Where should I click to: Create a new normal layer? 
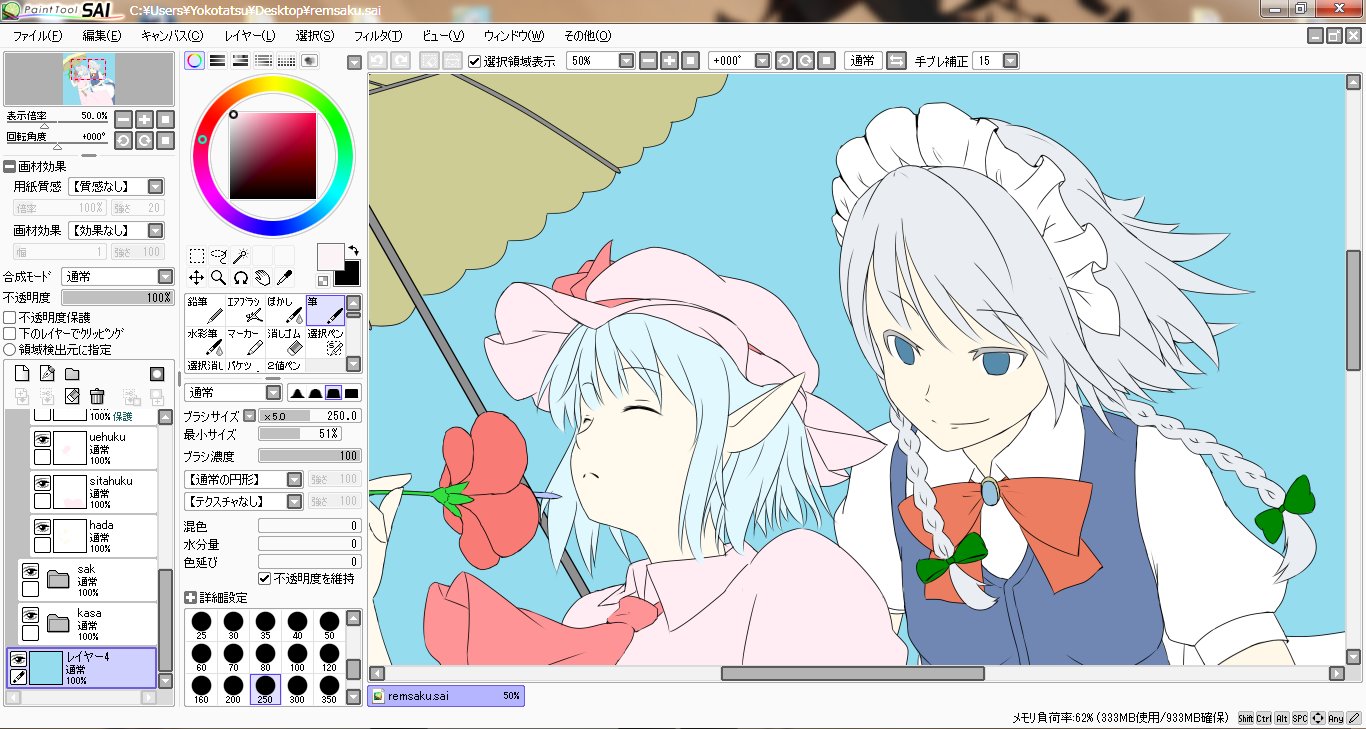tap(22, 373)
